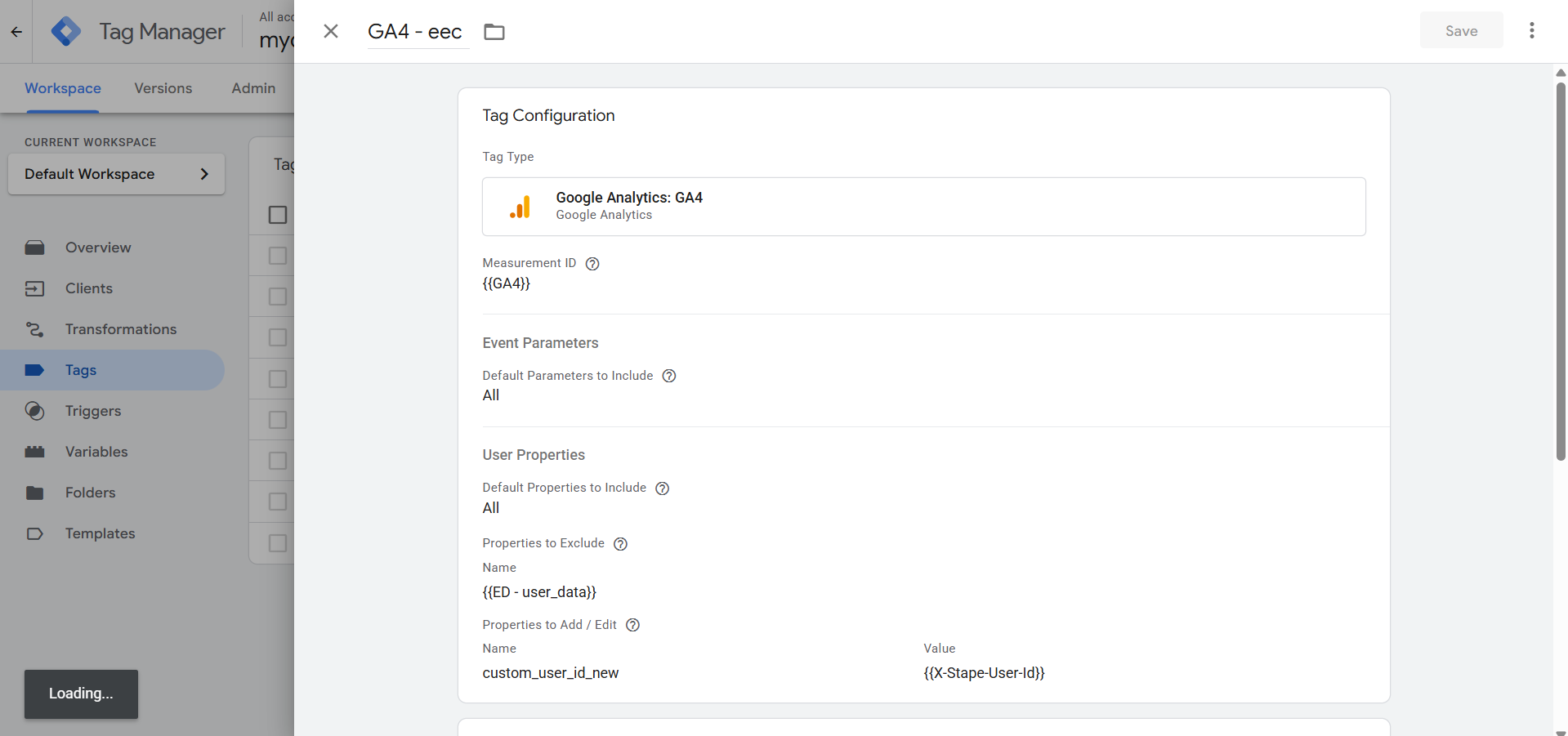
Task: Toggle the select-all checkbox in tags table header
Action: (278, 215)
